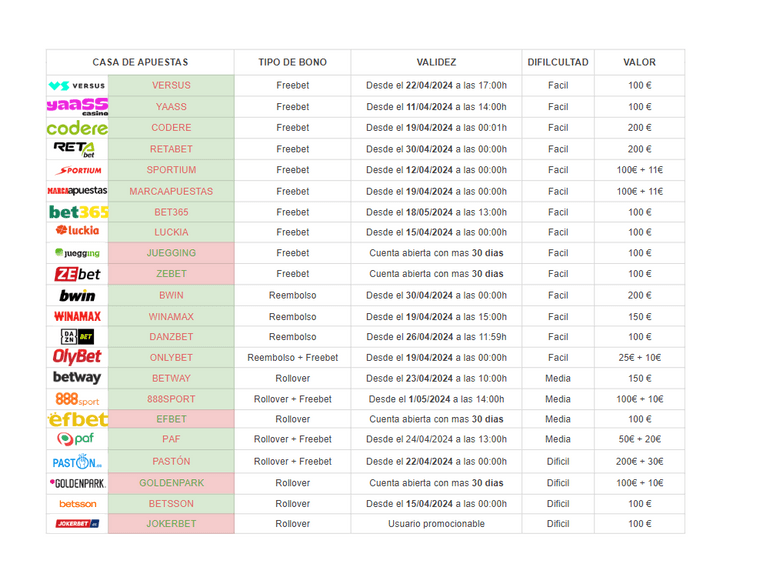Click the Versus logo
Screen dimensions: 760x584
pyautogui.click(x=77, y=86)
